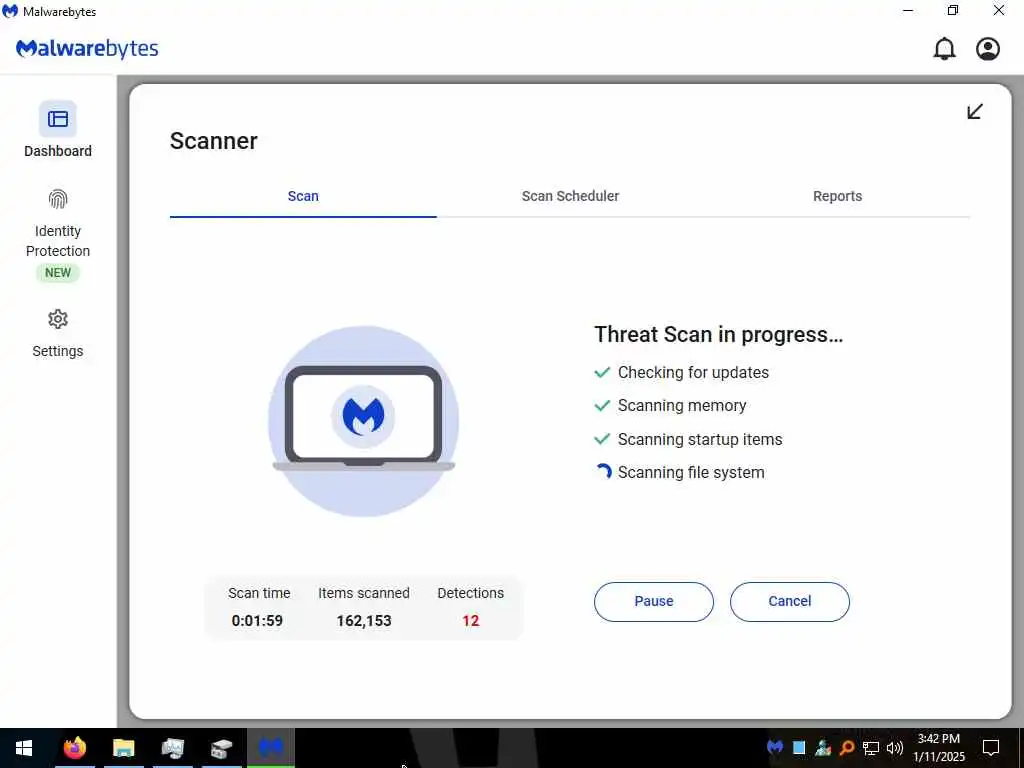Open the volume tray icon
The image size is (1024, 768).
click(895, 748)
